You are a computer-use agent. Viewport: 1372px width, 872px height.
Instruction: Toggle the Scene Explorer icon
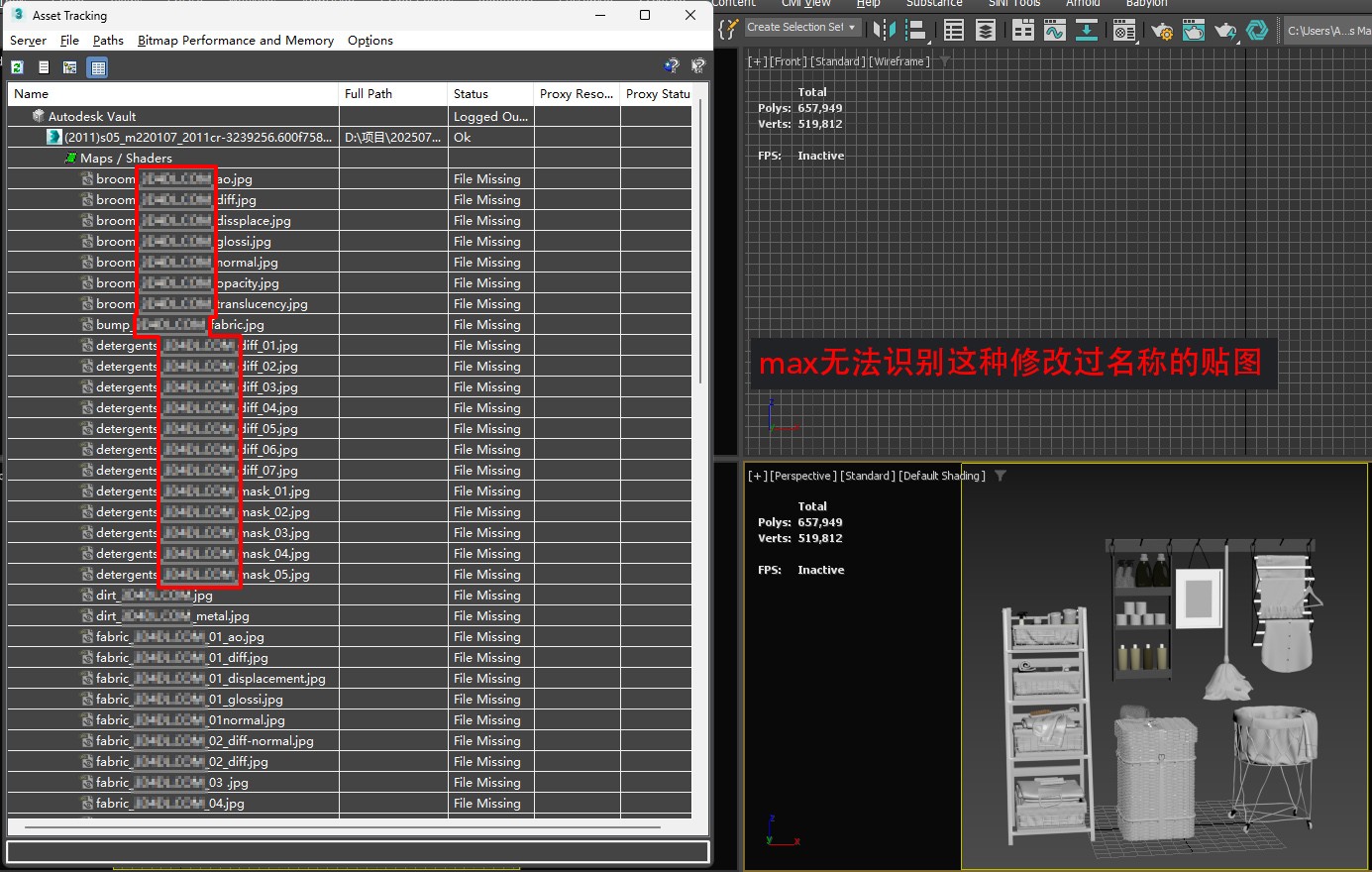(x=953, y=31)
